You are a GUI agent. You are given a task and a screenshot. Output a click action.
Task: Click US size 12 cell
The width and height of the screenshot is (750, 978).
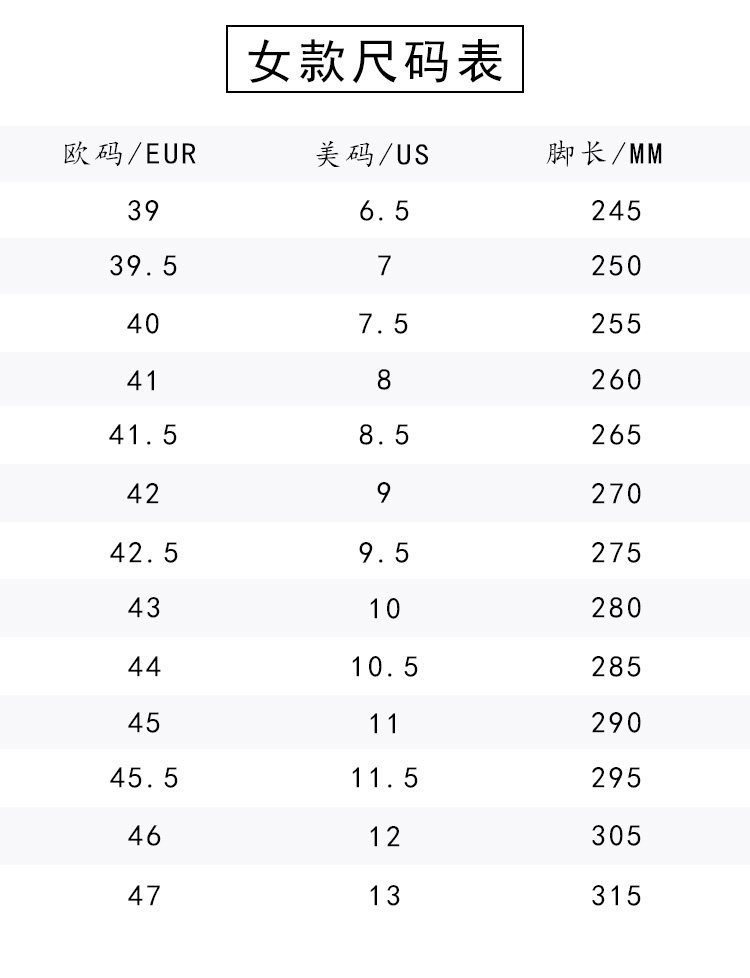(x=384, y=836)
